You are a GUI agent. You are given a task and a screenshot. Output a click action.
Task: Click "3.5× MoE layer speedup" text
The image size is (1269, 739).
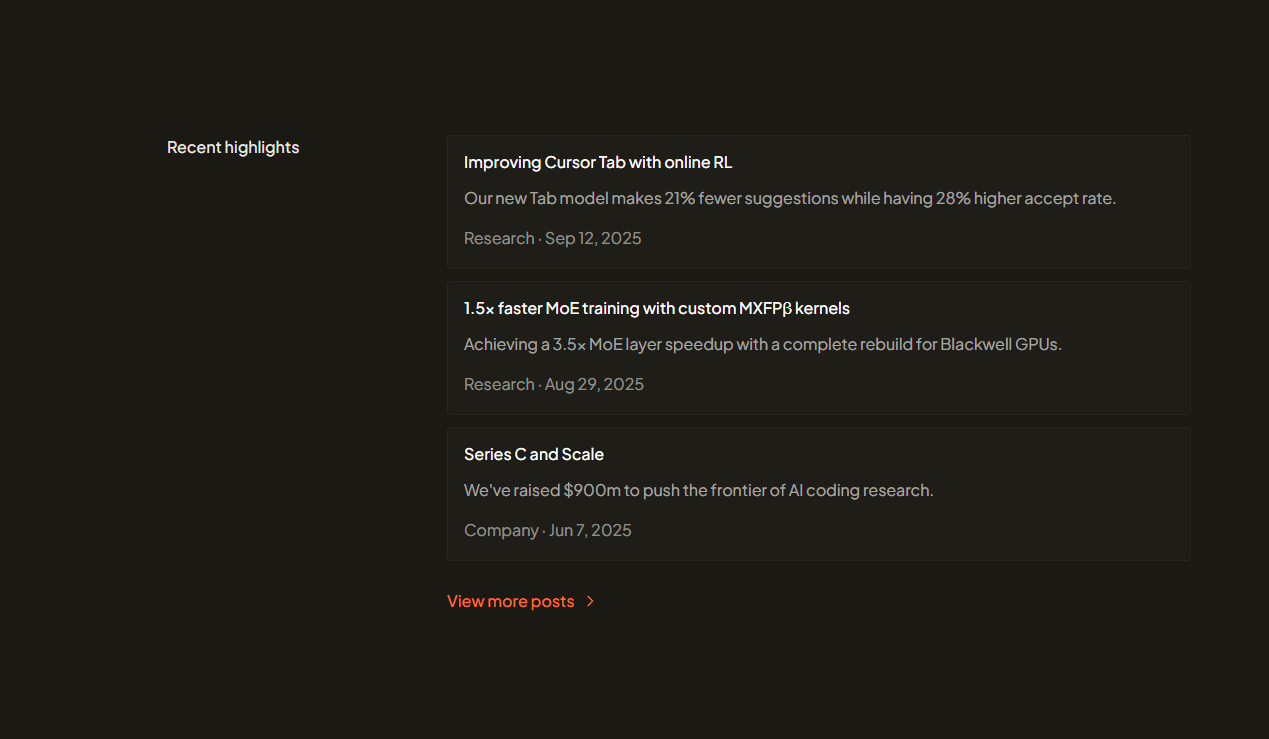[x=645, y=344]
